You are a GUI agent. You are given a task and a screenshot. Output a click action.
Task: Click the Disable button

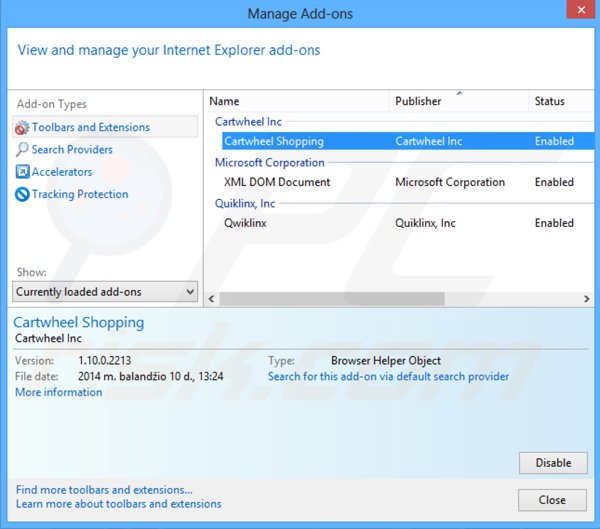tap(553, 463)
